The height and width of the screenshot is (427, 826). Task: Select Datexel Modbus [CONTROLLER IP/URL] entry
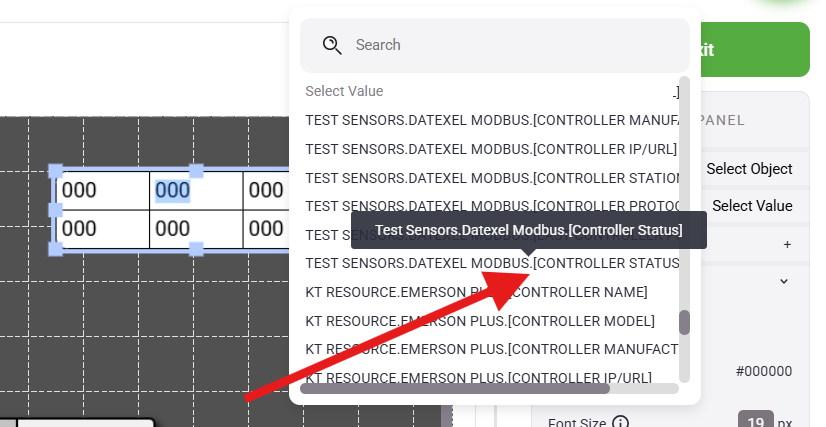point(491,149)
